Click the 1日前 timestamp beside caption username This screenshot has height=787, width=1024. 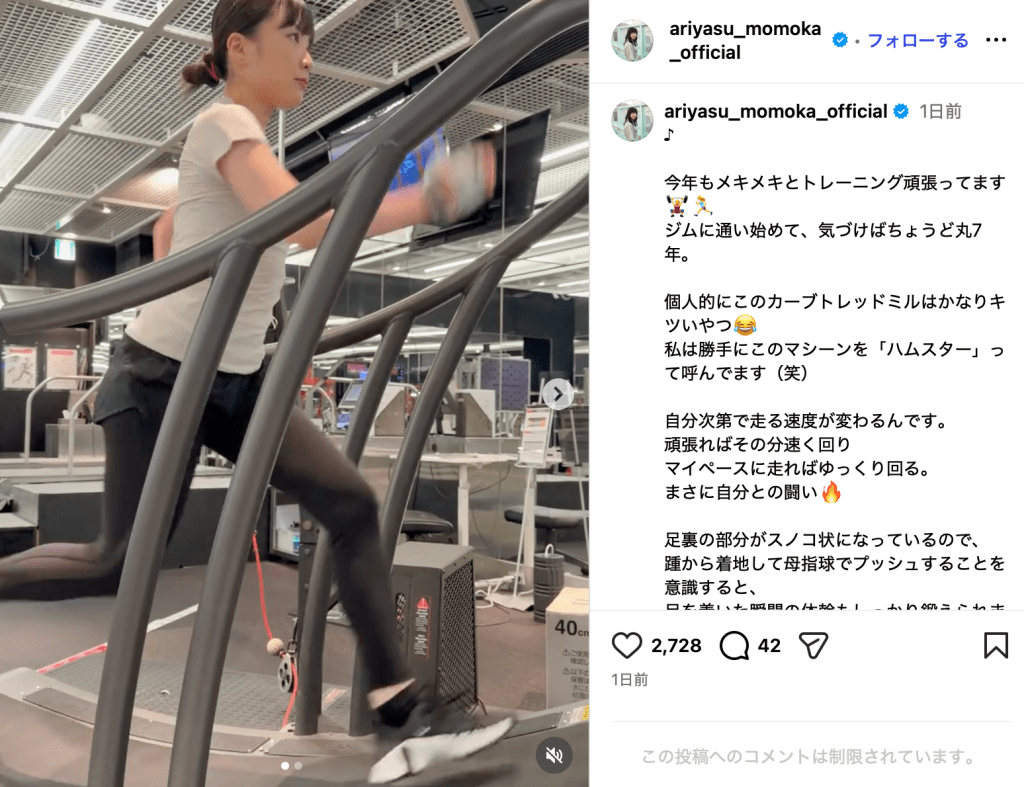pyautogui.click(x=940, y=112)
